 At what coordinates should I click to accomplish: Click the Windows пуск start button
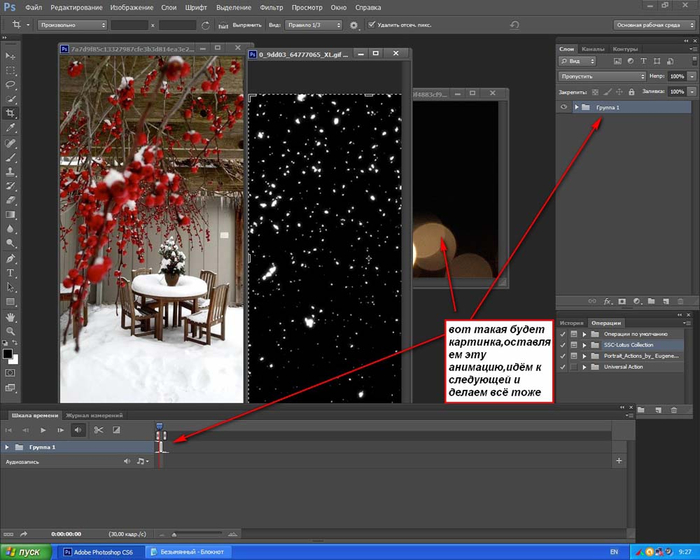click(x=24, y=552)
